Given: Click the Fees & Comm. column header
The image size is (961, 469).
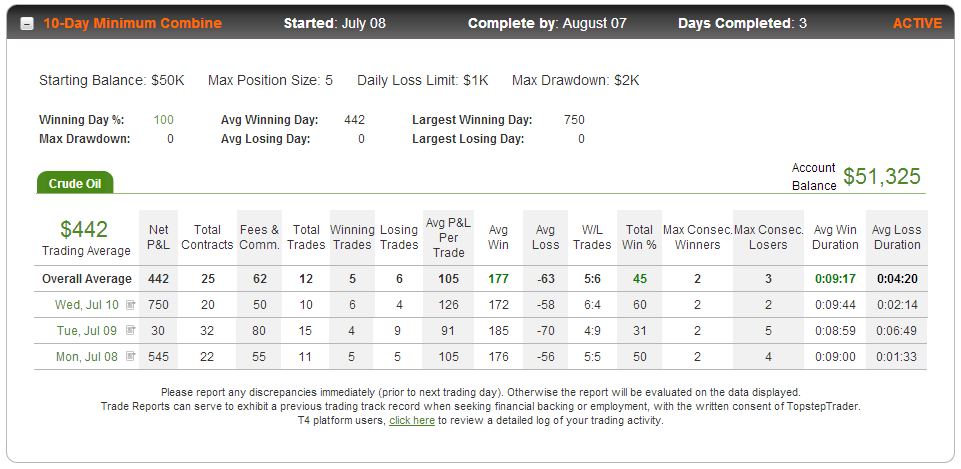Looking at the screenshot, I should pyautogui.click(x=259, y=237).
